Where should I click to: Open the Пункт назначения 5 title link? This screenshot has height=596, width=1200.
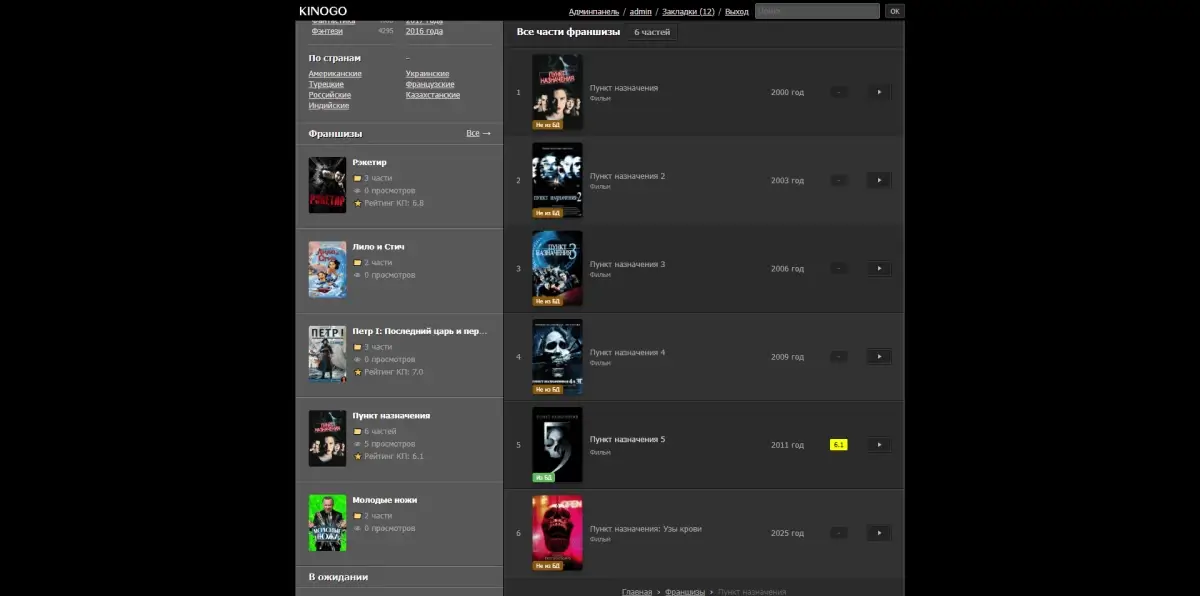pyautogui.click(x=627, y=439)
